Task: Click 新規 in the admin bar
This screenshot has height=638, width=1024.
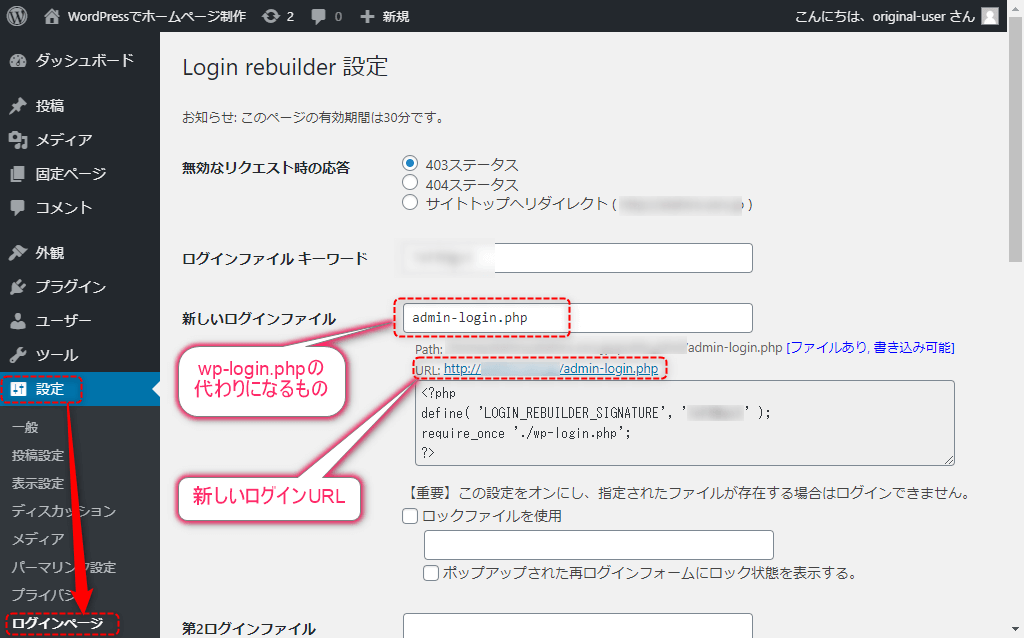Action: click(x=396, y=16)
